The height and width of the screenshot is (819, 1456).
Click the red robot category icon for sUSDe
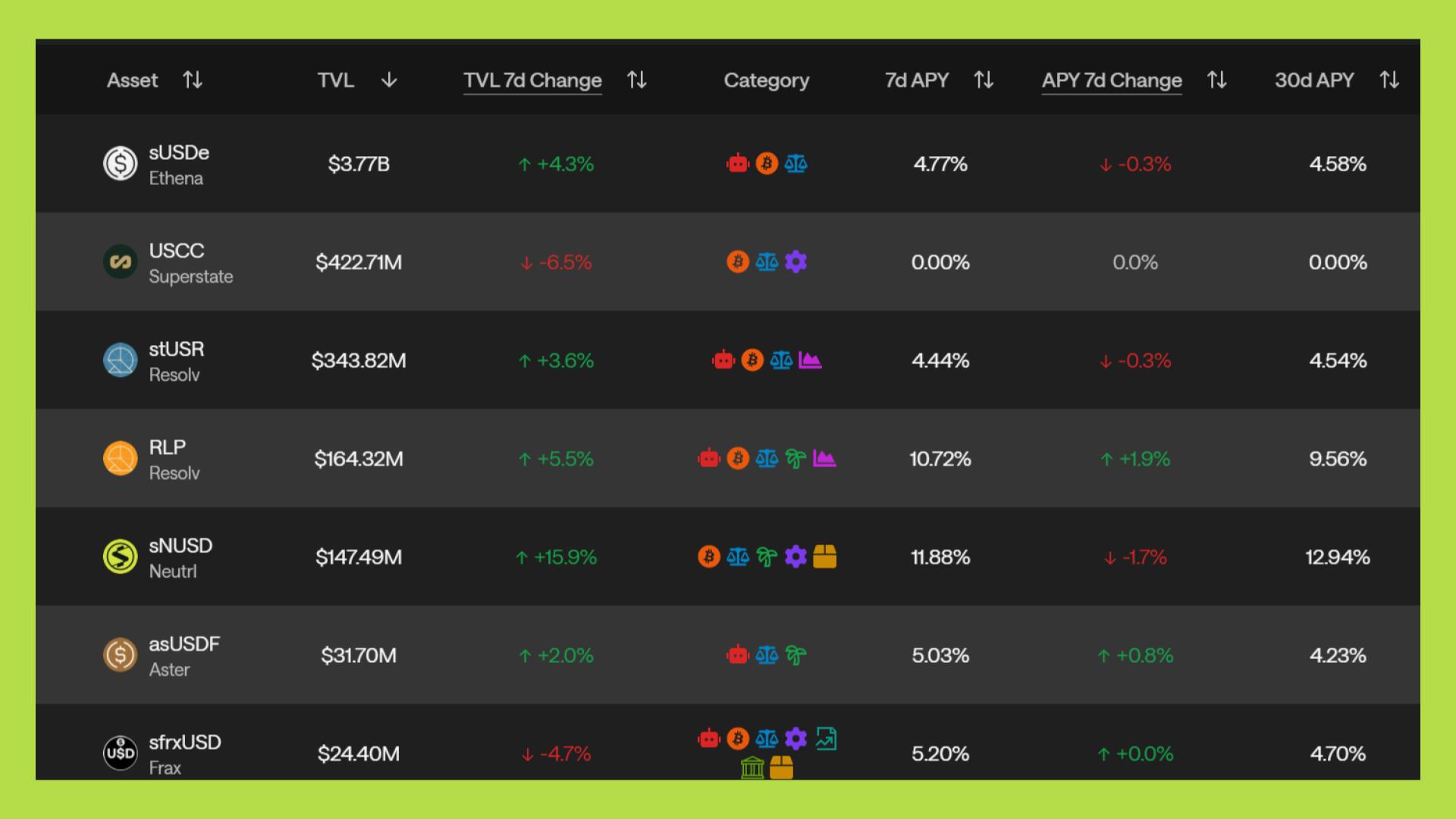737,164
